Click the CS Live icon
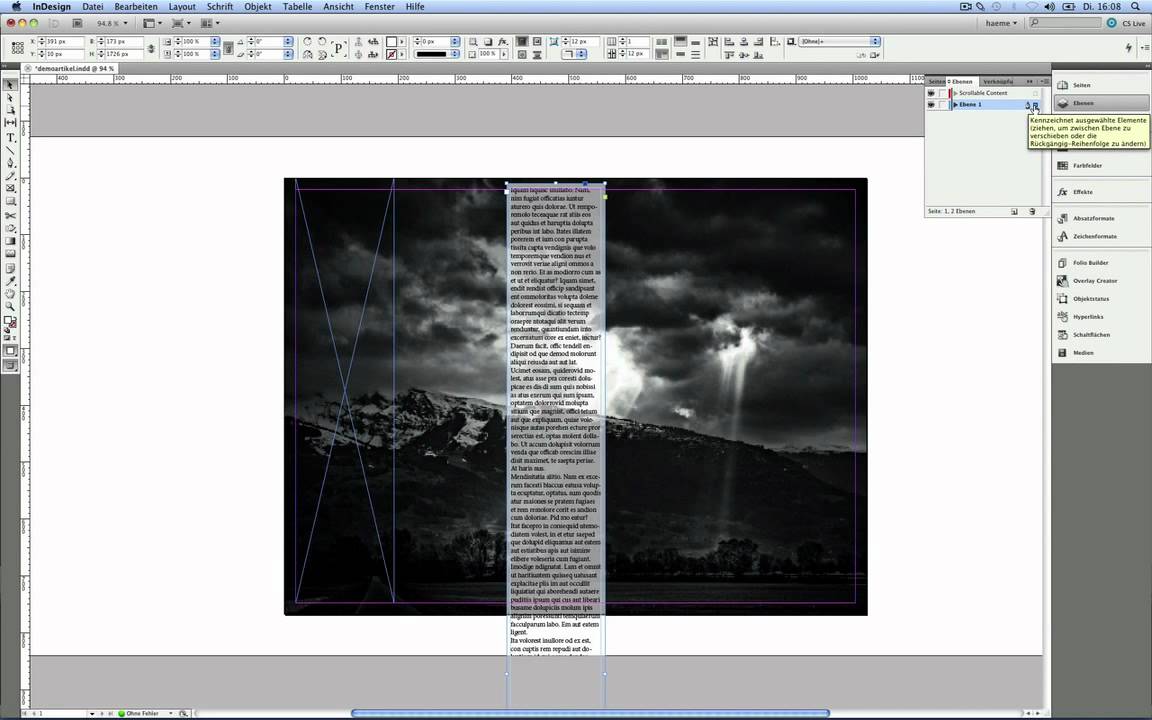This screenshot has height=720, width=1152. 1112,24
